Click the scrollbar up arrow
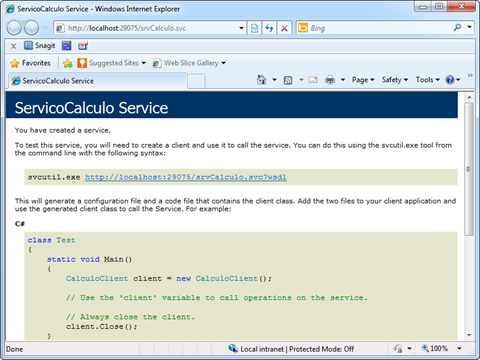Screen dimensions: 480x360 [469, 97]
